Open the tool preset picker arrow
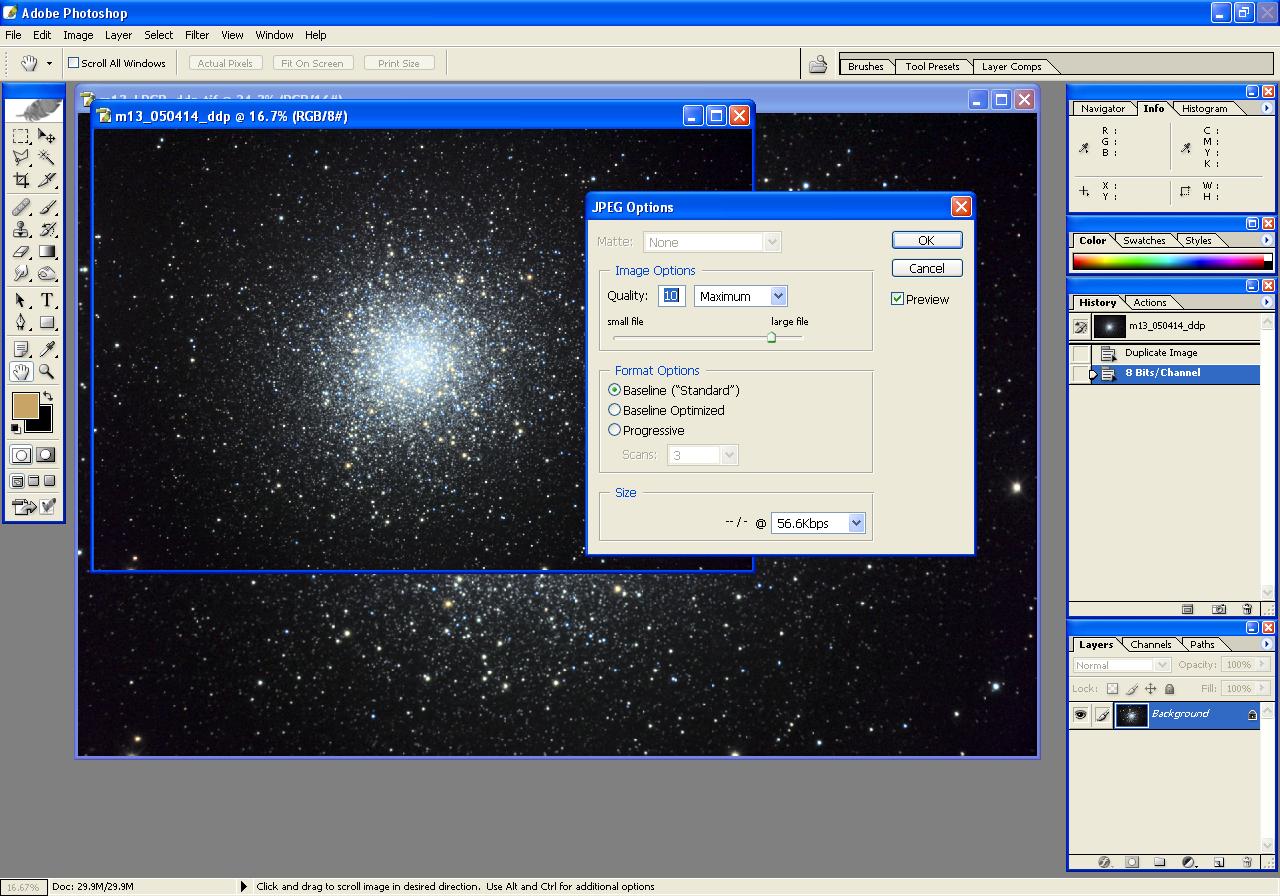The height and width of the screenshot is (896, 1280). coord(49,64)
